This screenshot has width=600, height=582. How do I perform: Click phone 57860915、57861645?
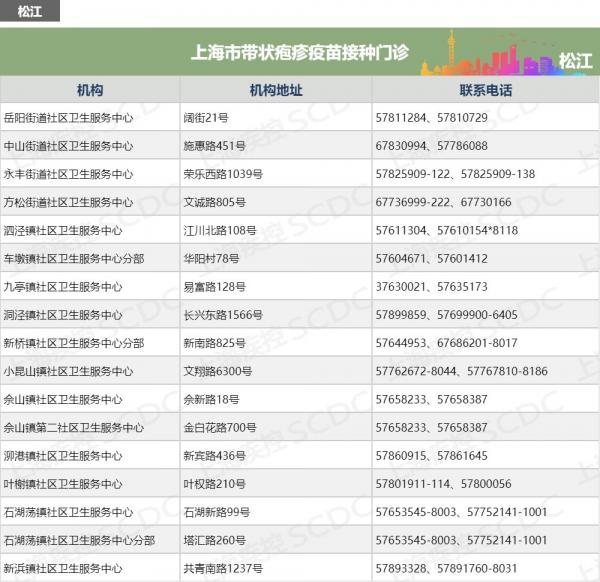pos(432,456)
